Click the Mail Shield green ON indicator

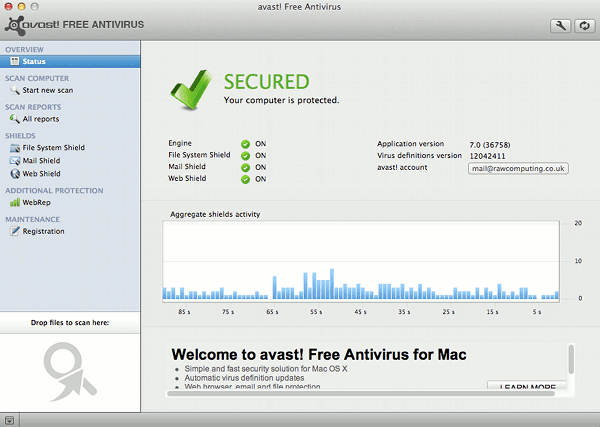click(245, 168)
